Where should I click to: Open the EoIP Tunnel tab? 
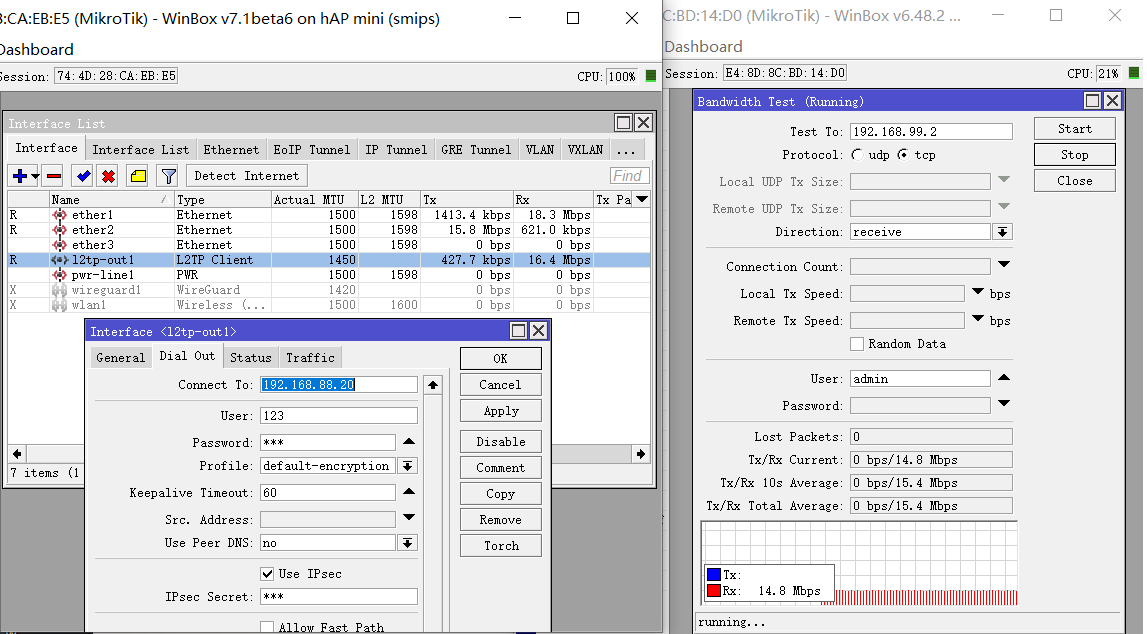[x=312, y=150]
